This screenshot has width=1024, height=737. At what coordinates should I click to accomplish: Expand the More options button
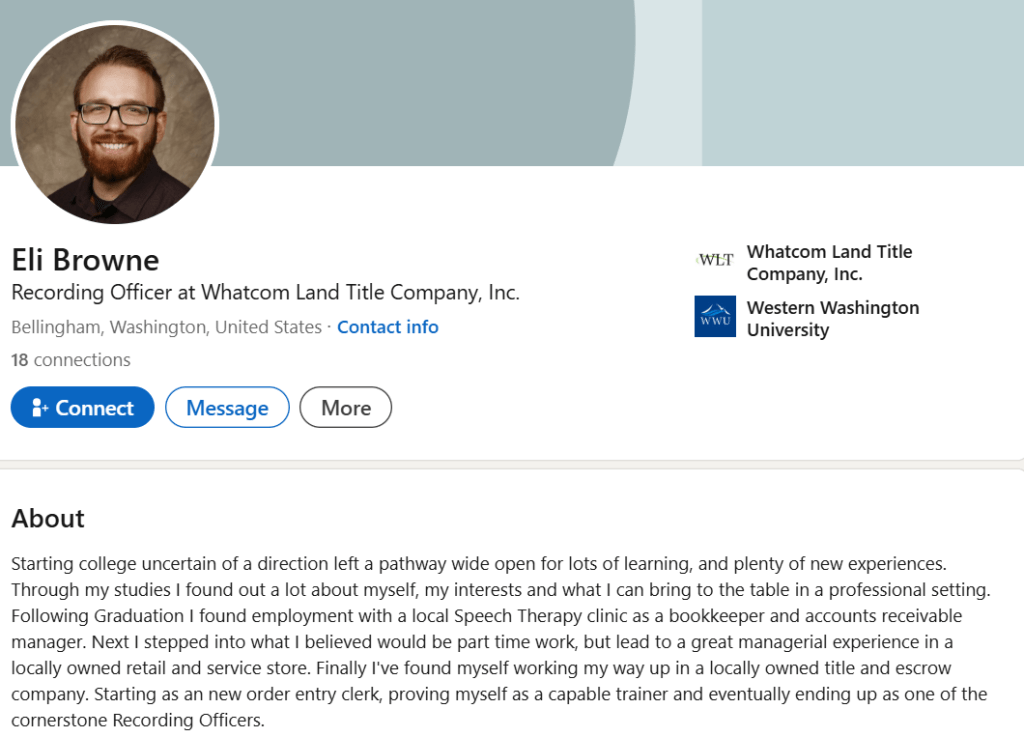tap(346, 408)
